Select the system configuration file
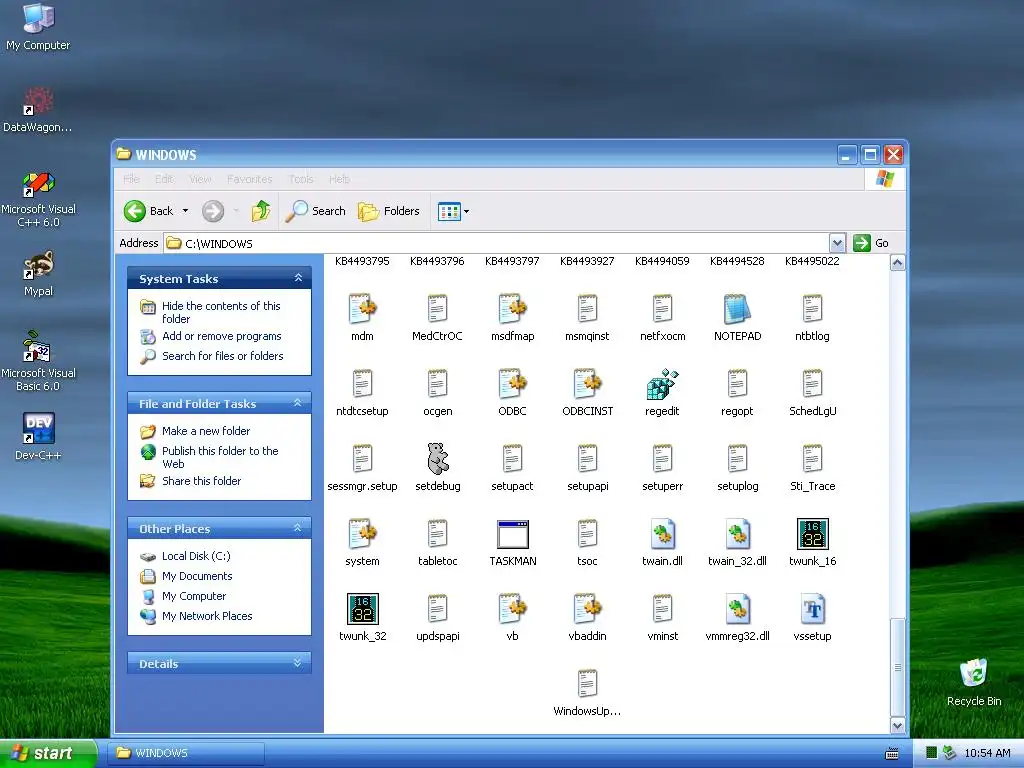 (x=362, y=534)
